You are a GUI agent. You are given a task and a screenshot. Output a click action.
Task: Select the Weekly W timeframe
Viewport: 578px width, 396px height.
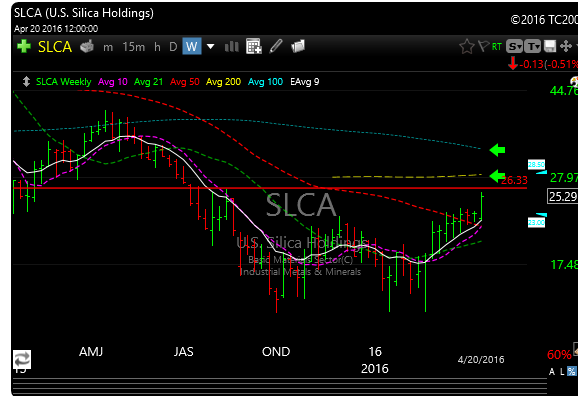pyautogui.click(x=192, y=46)
